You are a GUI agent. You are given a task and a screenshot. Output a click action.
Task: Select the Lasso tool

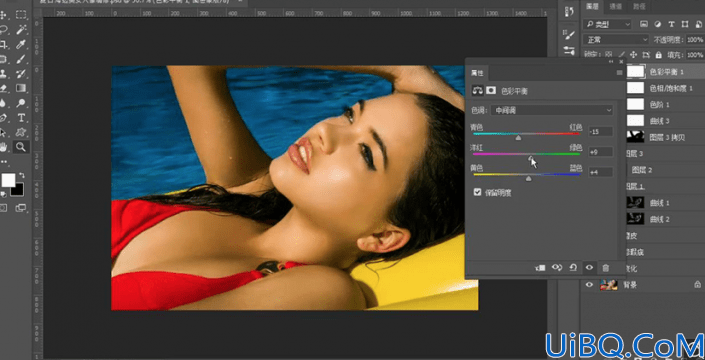(x=4, y=30)
